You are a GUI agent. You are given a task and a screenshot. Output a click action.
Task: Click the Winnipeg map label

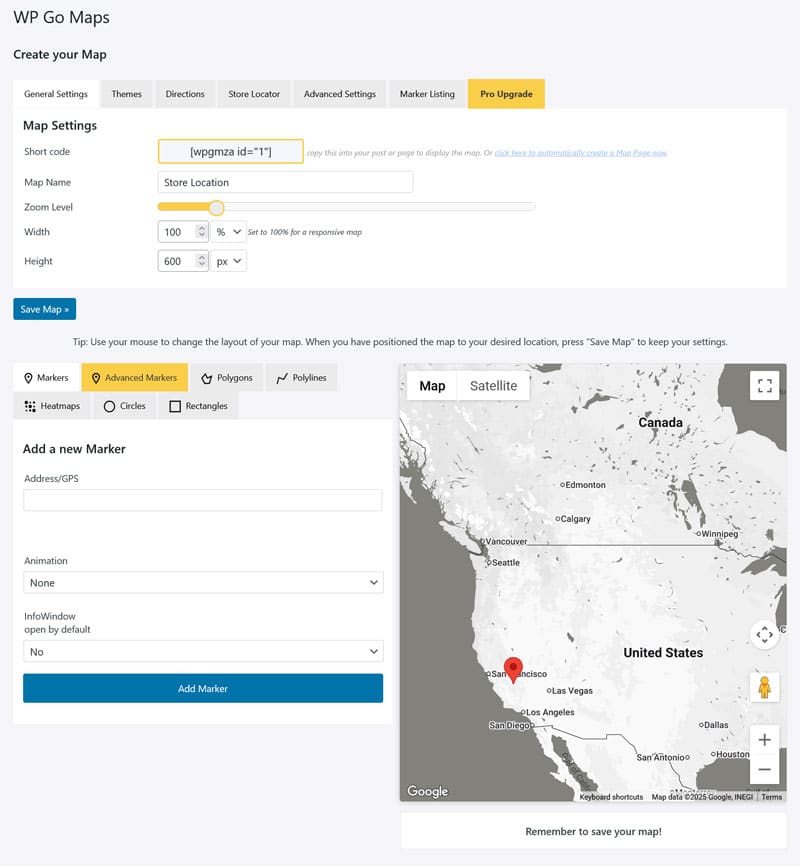point(719,534)
